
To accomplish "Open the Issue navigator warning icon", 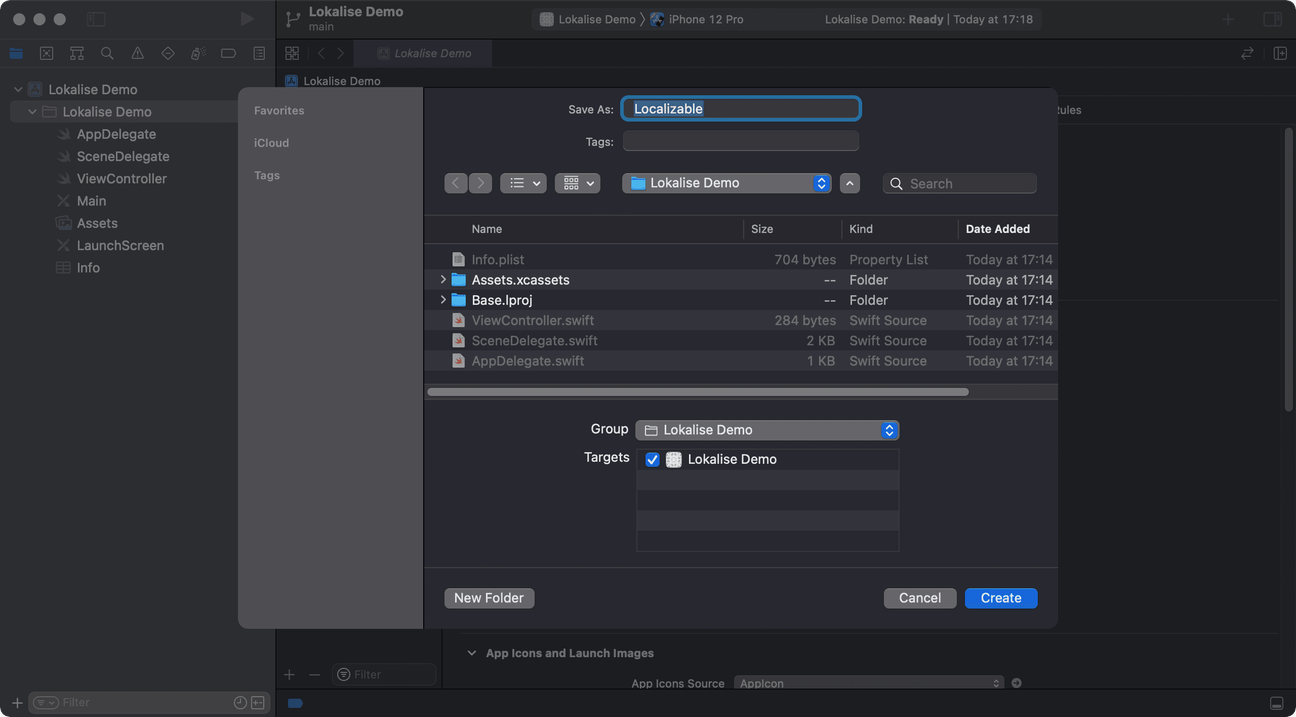I will tap(137, 53).
